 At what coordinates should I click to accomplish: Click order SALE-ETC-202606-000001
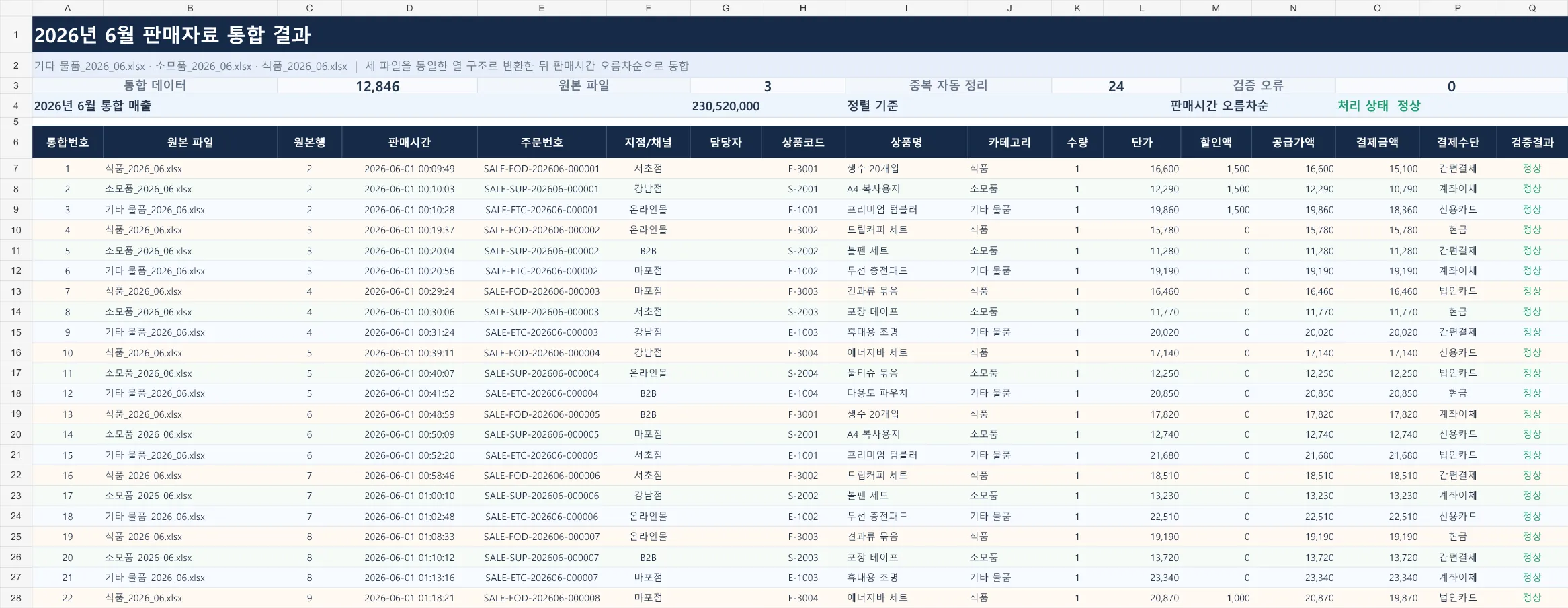click(x=542, y=210)
